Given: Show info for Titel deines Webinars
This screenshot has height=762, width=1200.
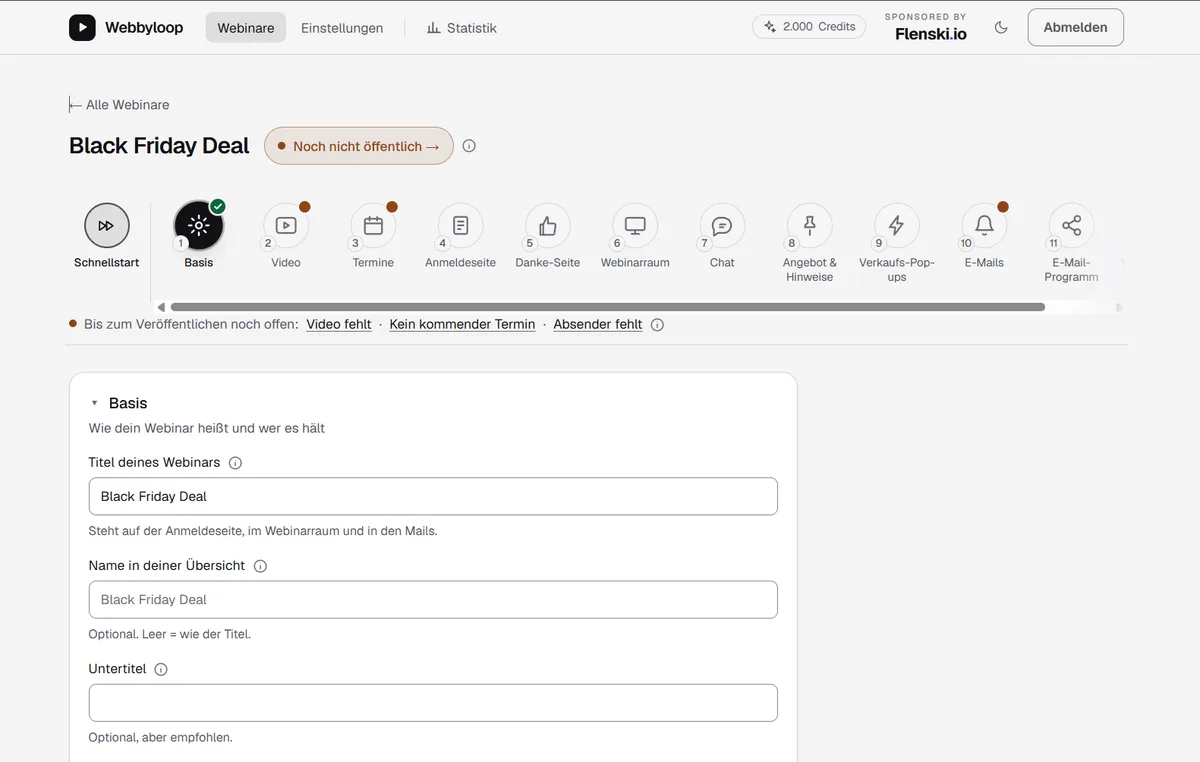Looking at the screenshot, I should 236,463.
